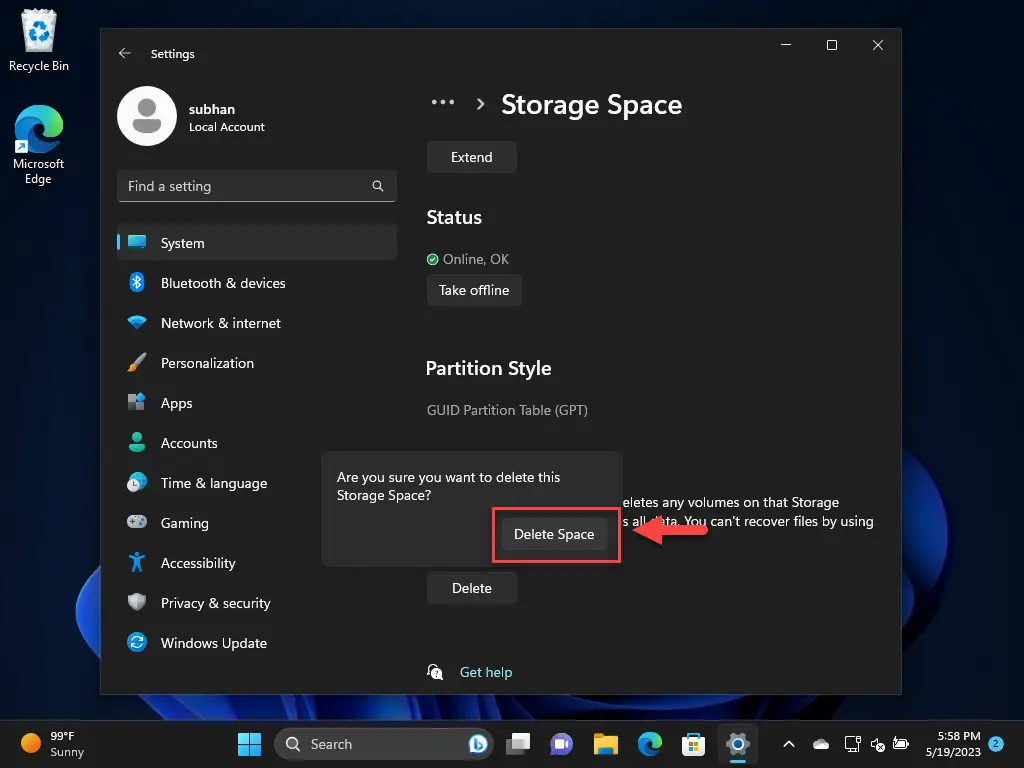Click the OneDrive cloud tray icon
Viewport: 1024px width, 768px height.
pos(821,744)
